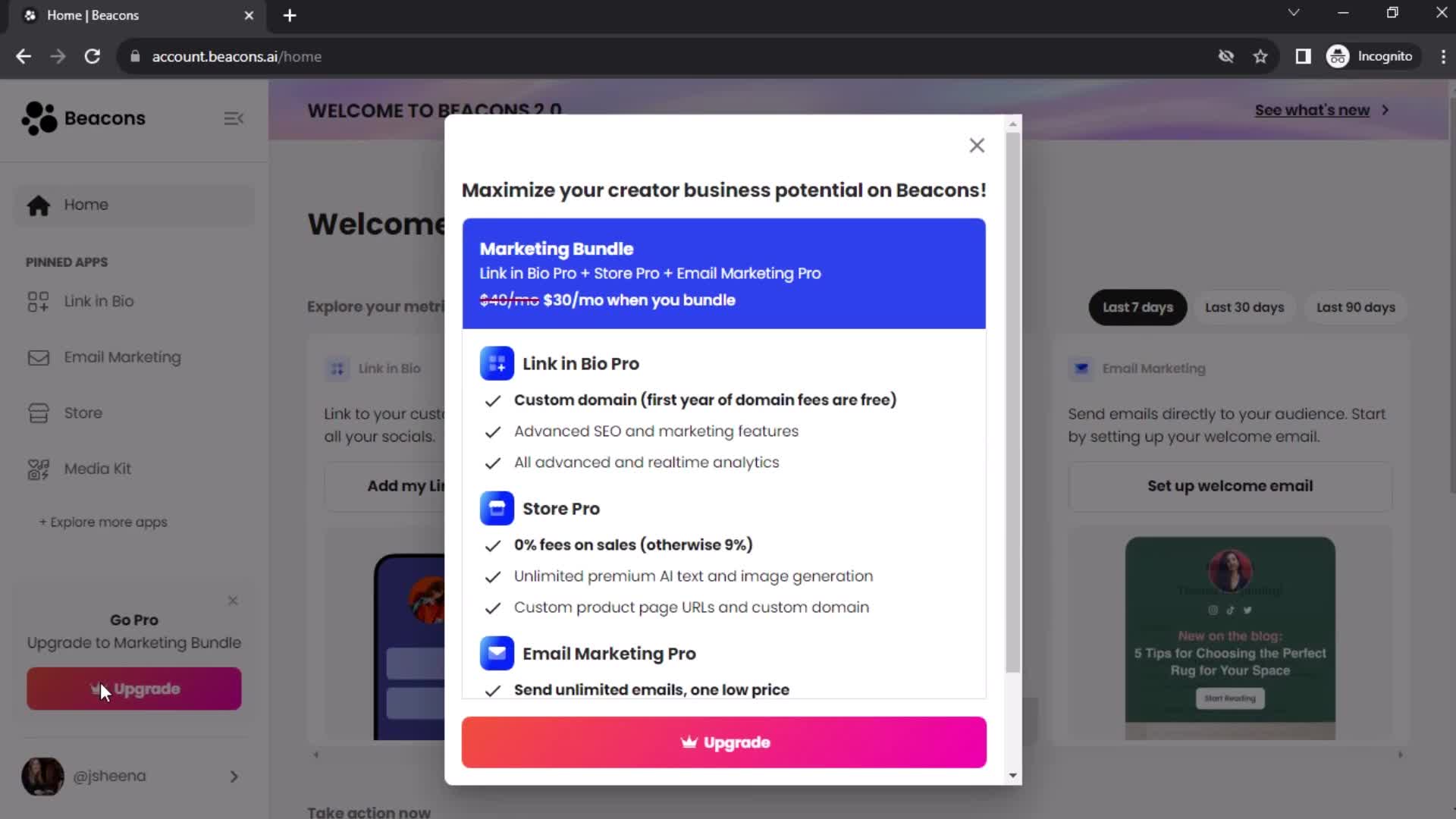Expand the Explore more apps section
Viewport: 1456px width, 819px height.
point(102,521)
